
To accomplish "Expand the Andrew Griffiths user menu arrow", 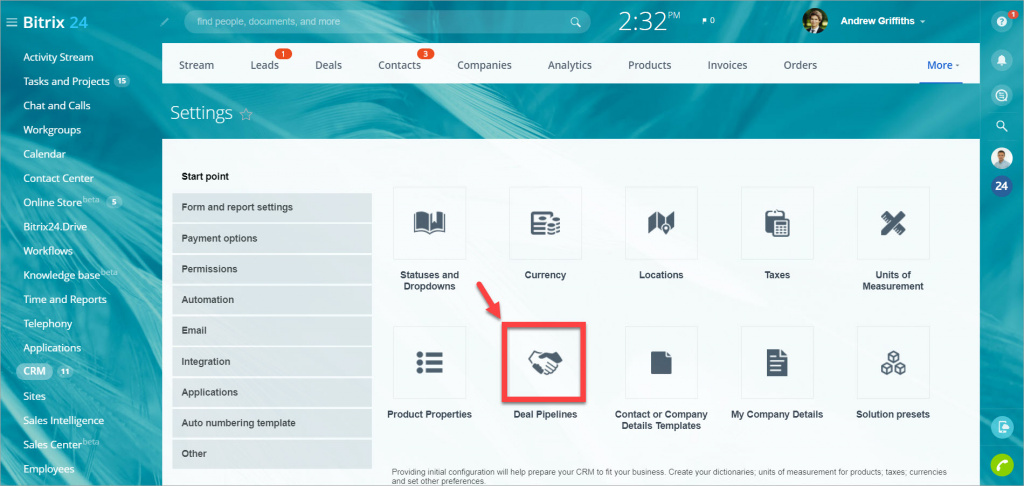I will [x=922, y=22].
